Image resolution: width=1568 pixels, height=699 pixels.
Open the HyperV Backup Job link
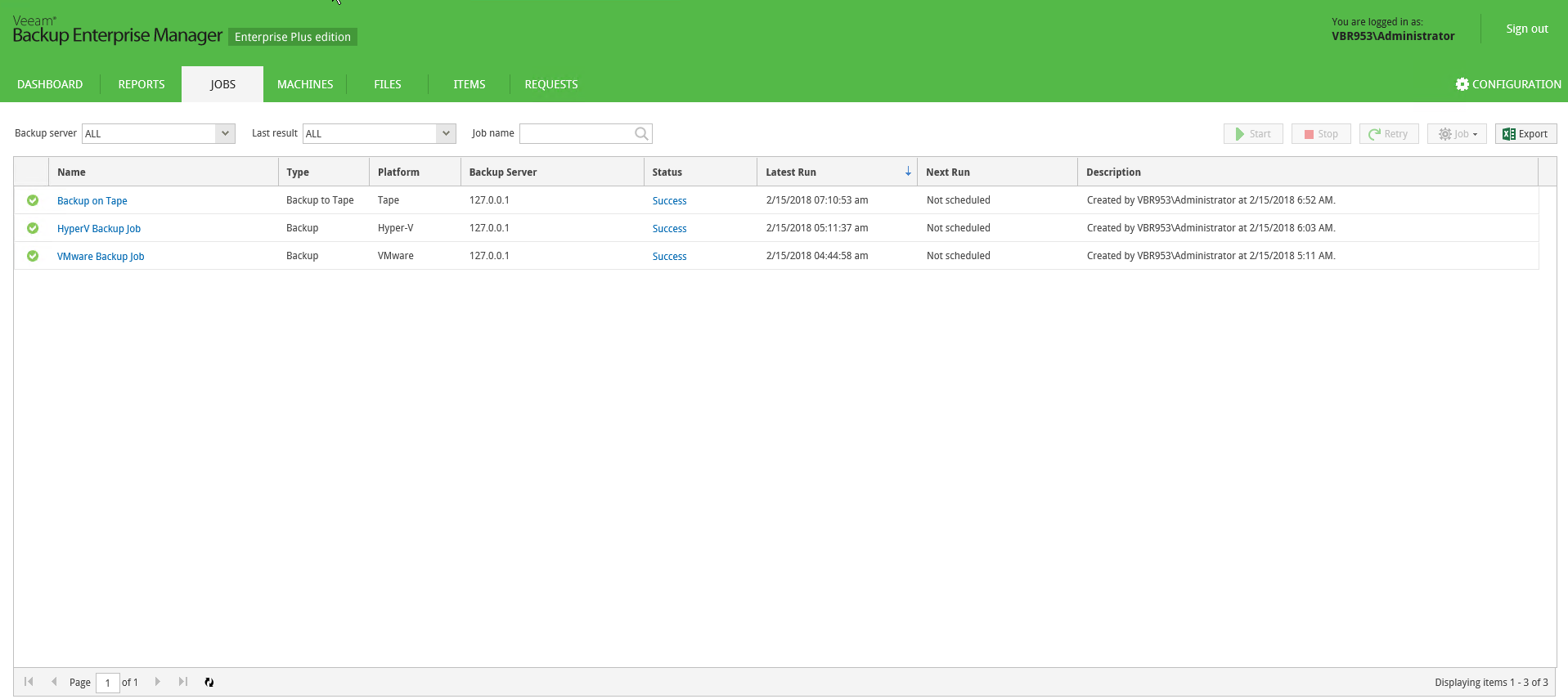[x=99, y=229]
